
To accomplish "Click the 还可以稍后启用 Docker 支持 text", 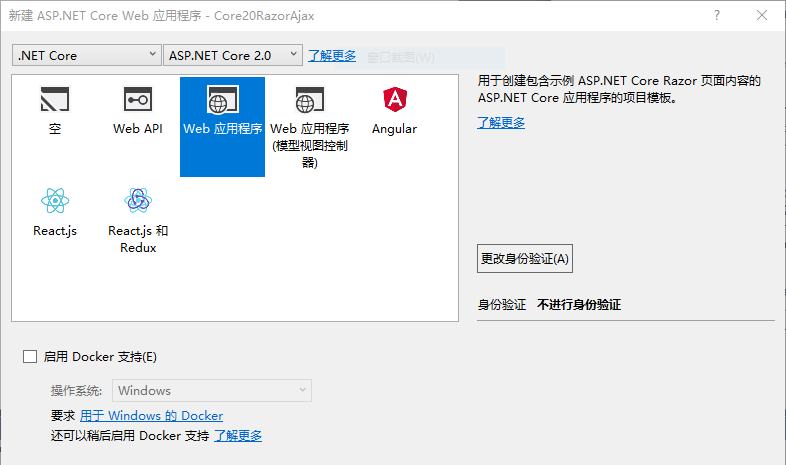I will coord(130,435).
